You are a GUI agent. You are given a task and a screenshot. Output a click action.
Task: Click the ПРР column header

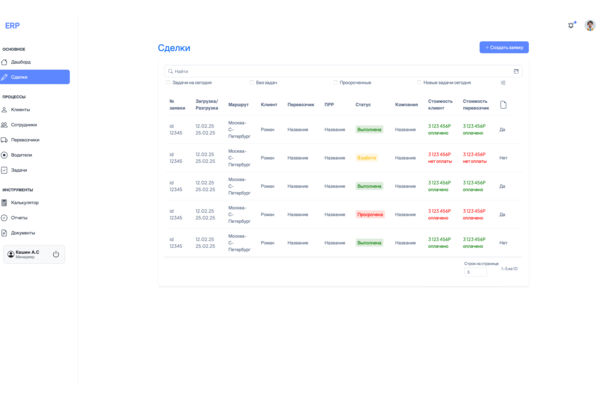(x=329, y=105)
